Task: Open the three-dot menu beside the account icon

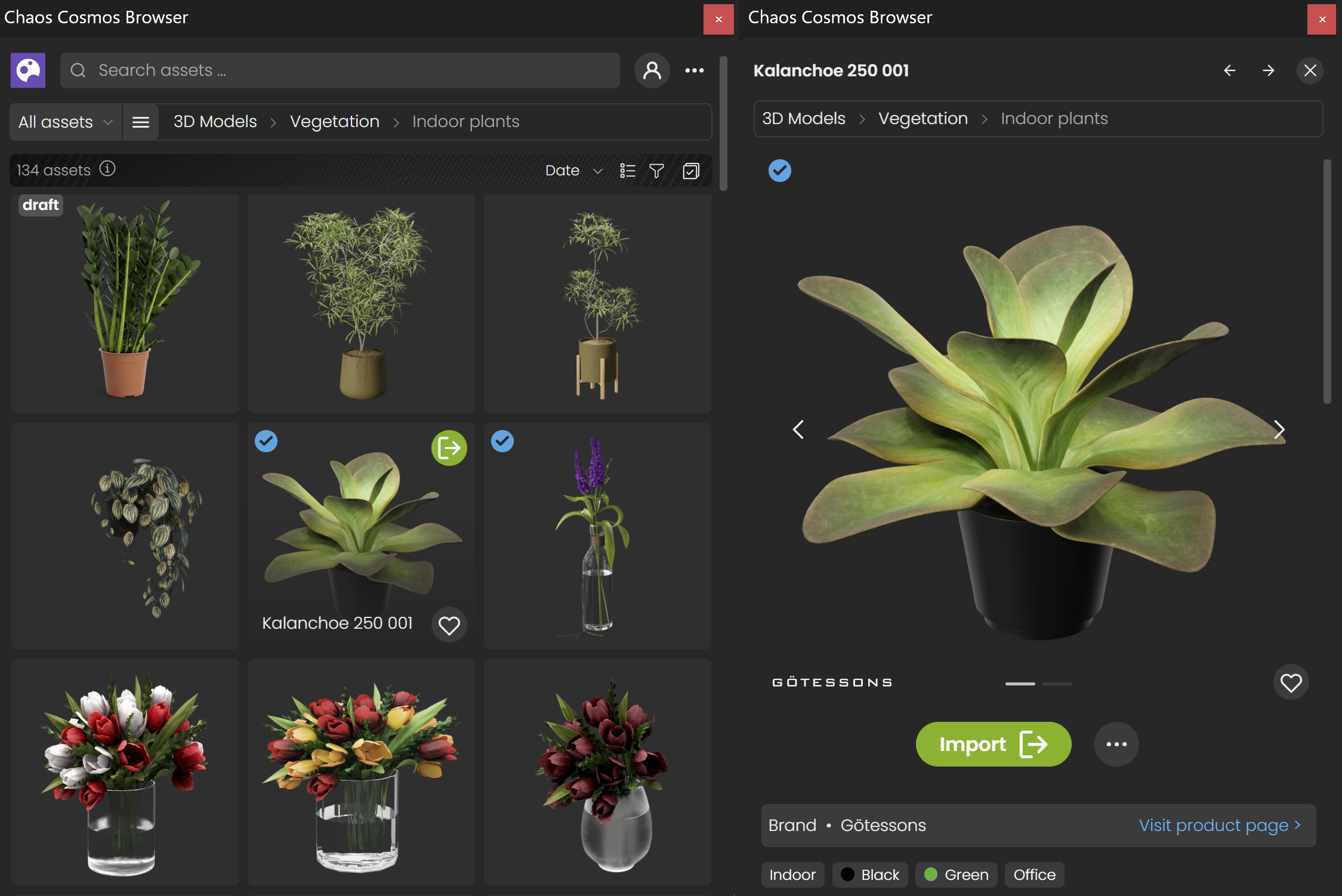Action: tap(695, 70)
